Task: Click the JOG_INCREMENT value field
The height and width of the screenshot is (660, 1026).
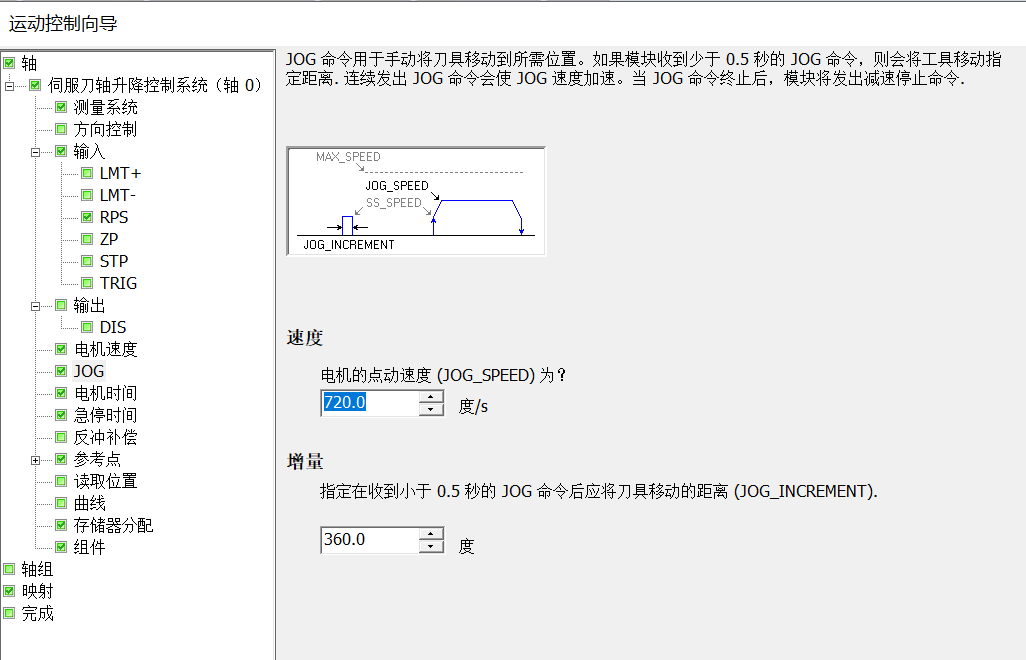Action: pos(367,540)
